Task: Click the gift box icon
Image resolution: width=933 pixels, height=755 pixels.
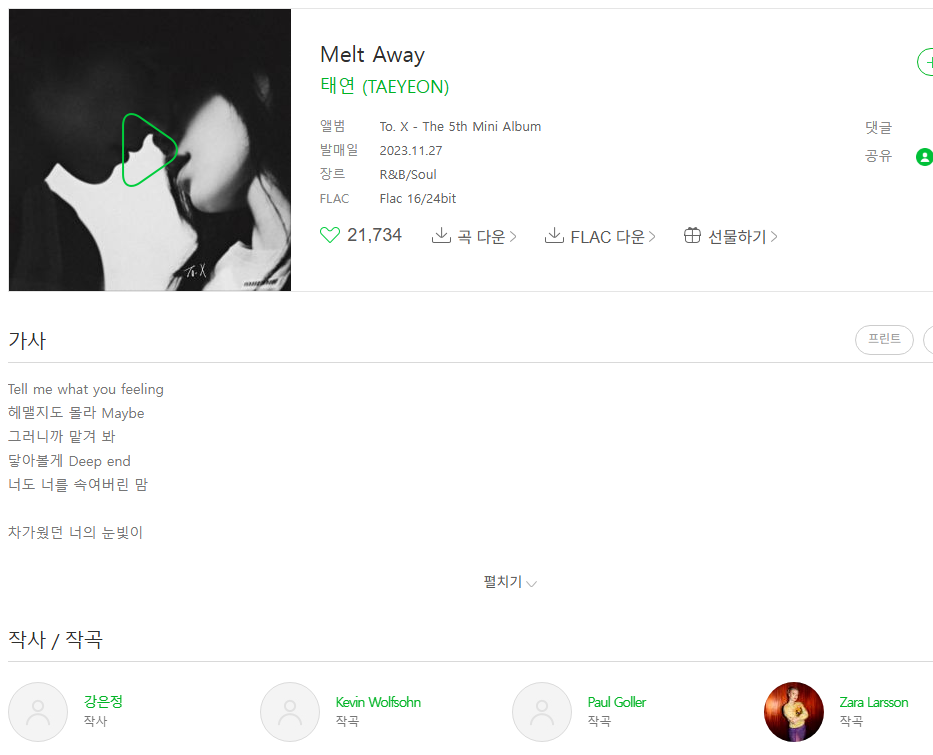Action: 692,235
